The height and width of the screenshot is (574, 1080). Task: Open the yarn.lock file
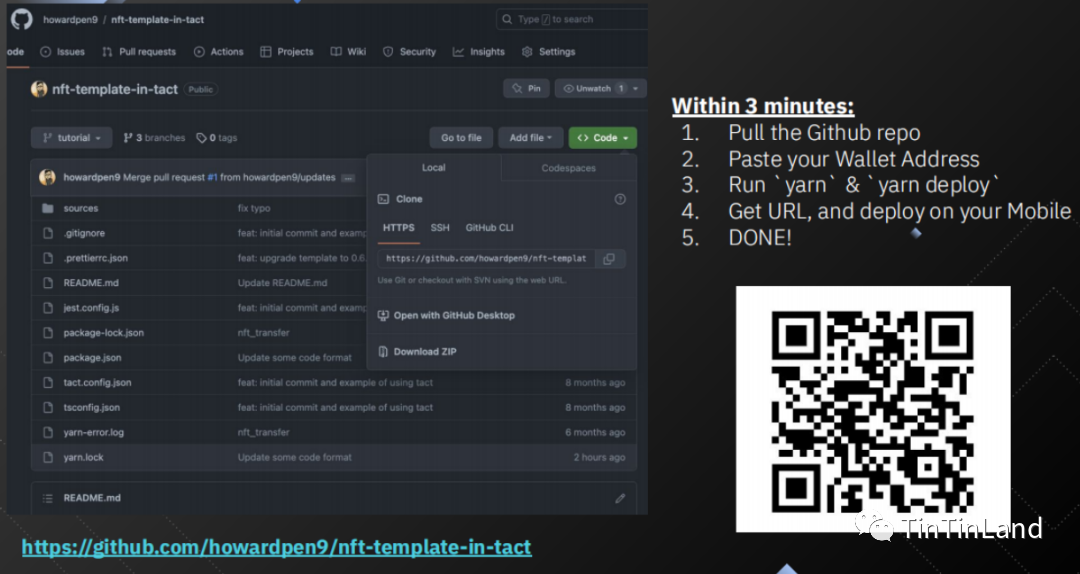(x=83, y=458)
